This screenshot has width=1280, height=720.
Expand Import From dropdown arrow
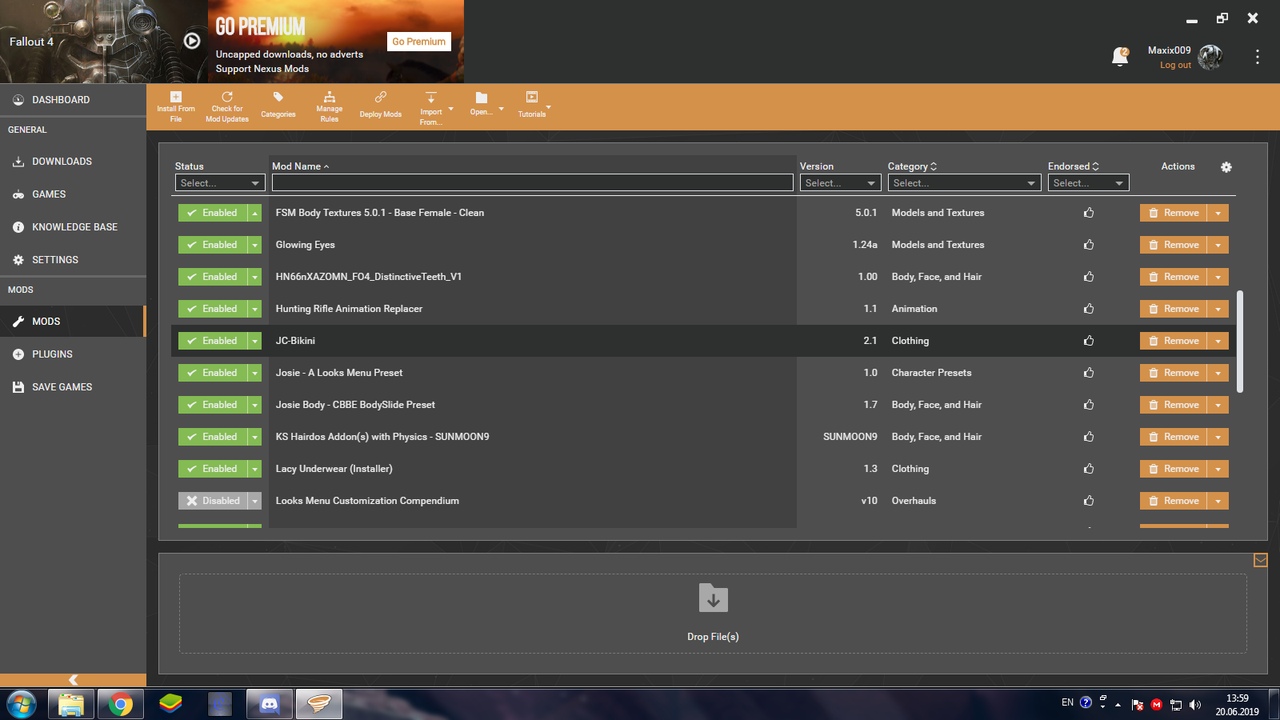(x=451, y=108)
